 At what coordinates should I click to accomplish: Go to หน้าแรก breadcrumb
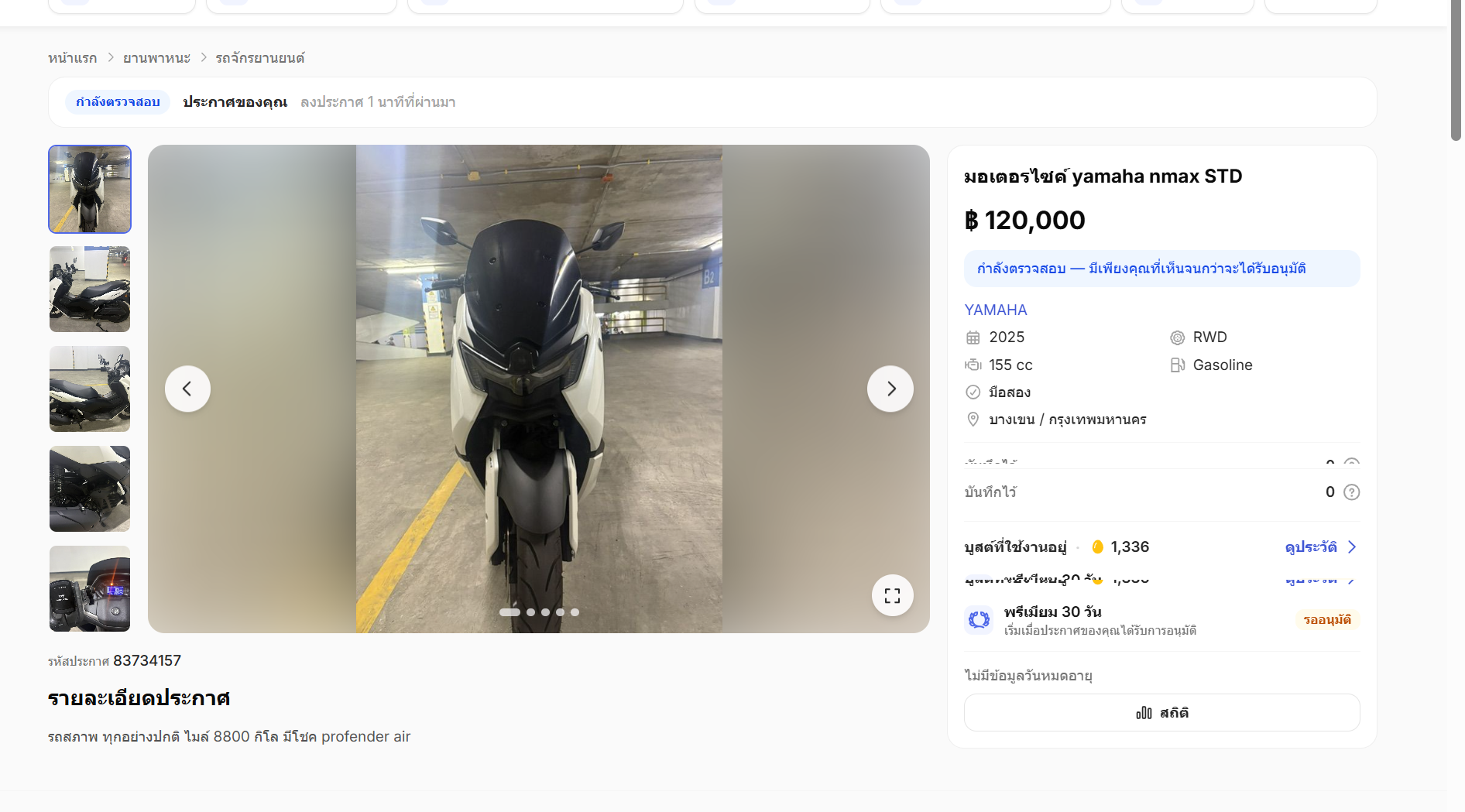click(73, 58)
